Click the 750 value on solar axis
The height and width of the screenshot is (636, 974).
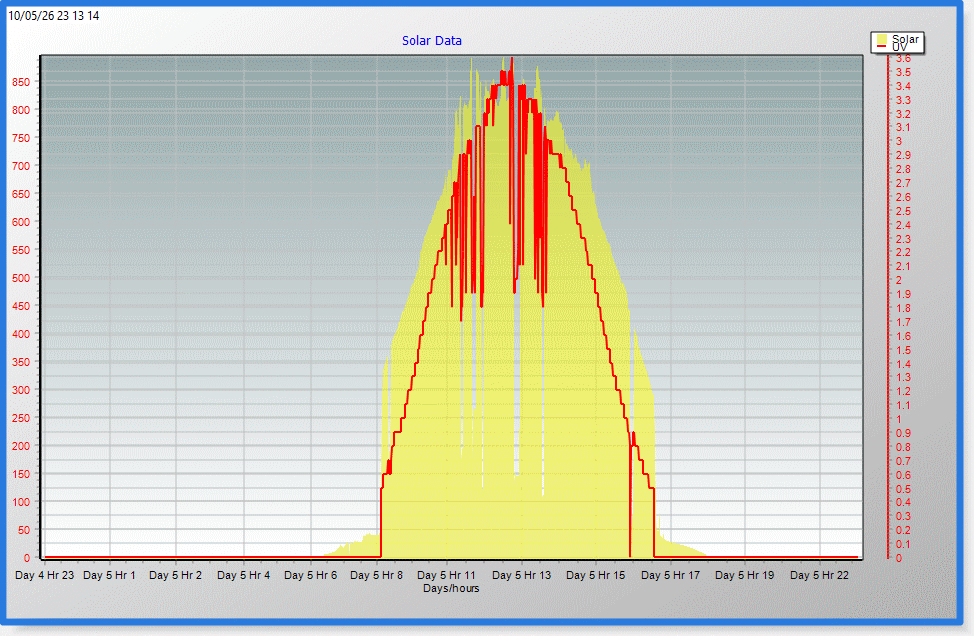(x=20, y=139)
